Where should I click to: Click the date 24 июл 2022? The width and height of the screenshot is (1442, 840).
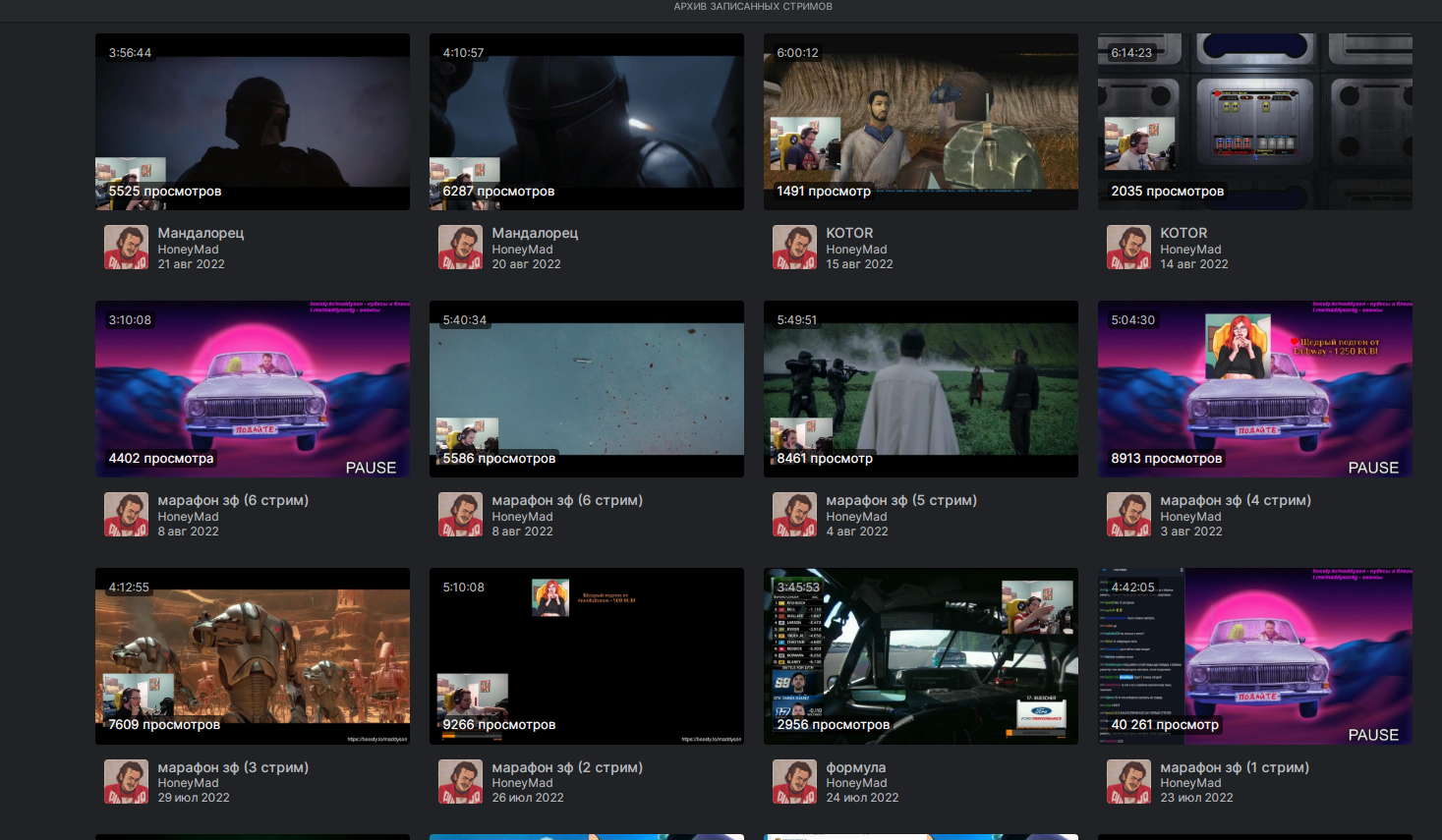[862, 798]
